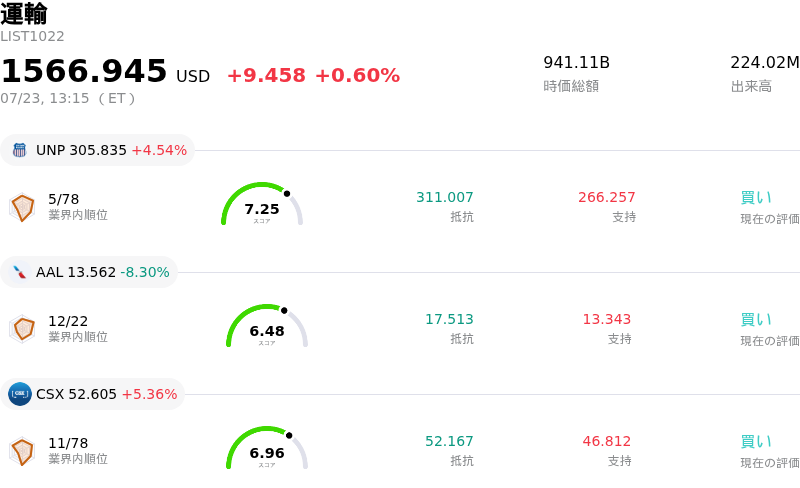Click the American Airlines logo icon
Viewport: 800px width, 488px height.
click(x=19, y=272)
